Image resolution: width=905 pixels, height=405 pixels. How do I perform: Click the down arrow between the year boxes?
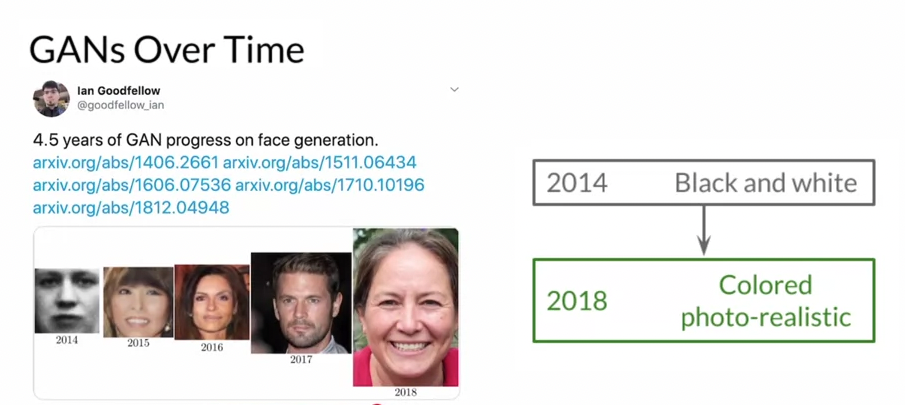(704, 231)
